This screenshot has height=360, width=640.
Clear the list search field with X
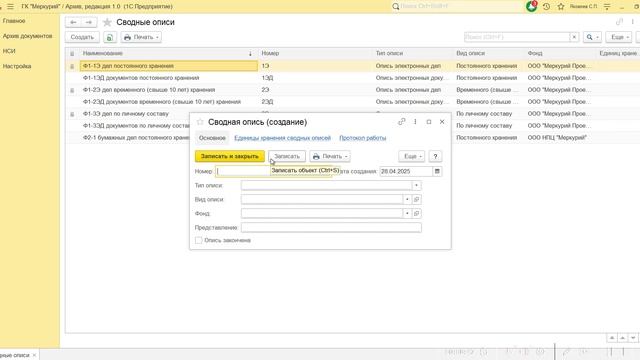point(574,37)
